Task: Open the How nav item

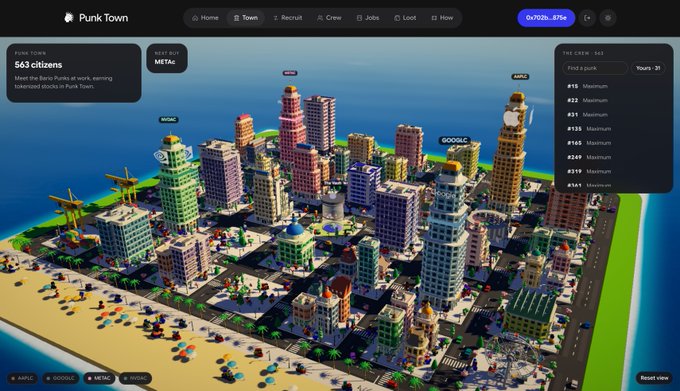Action: [442, 18]
